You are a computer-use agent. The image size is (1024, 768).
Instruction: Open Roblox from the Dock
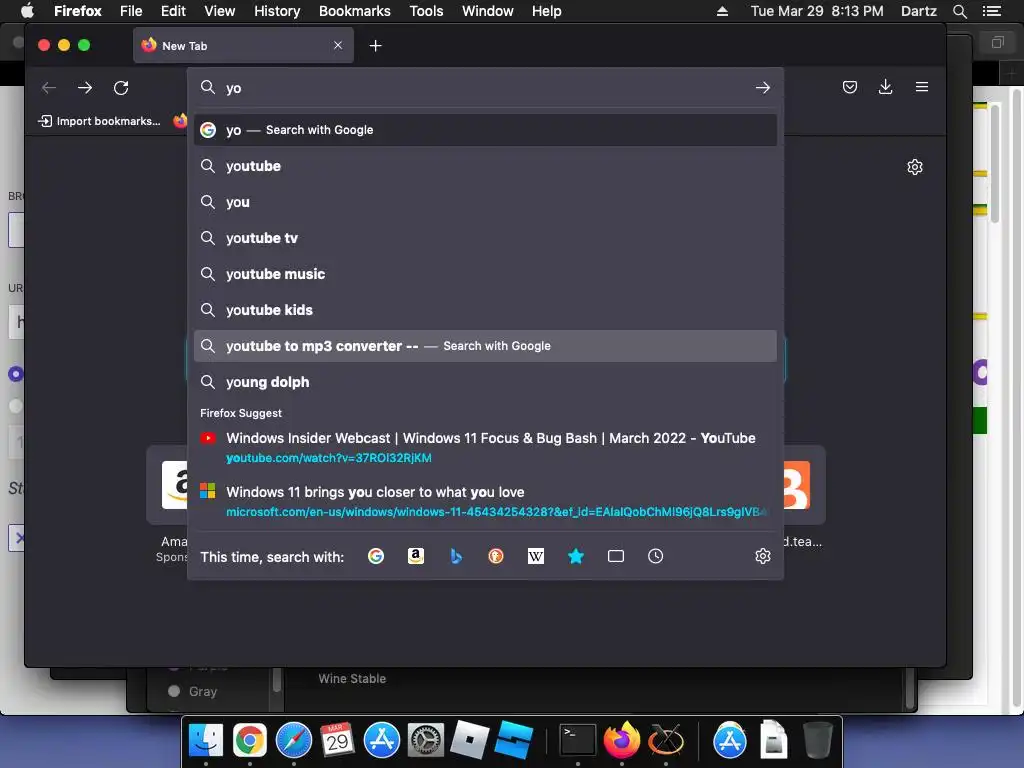click(x=470, y=740)
